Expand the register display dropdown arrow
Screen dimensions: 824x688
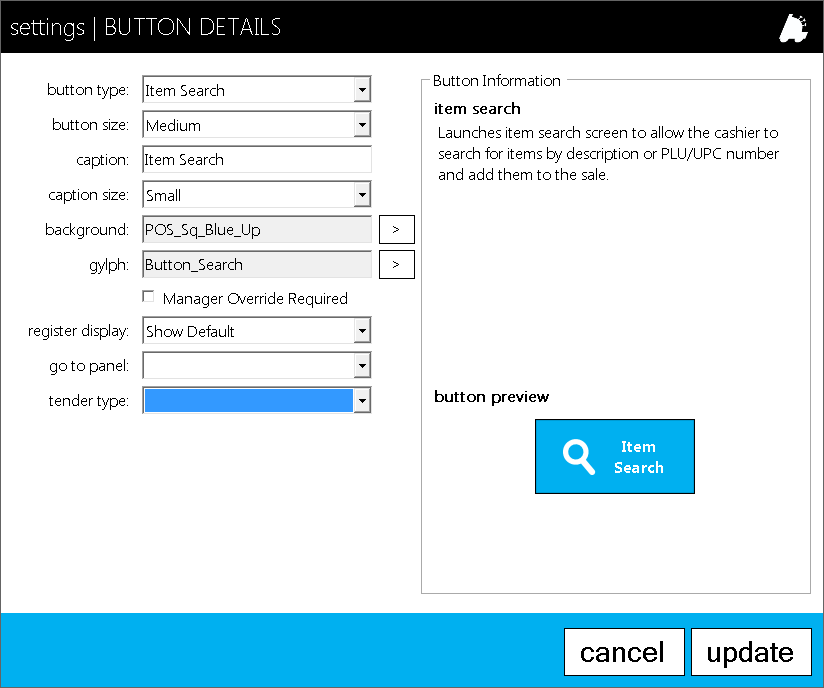point(362,331)
